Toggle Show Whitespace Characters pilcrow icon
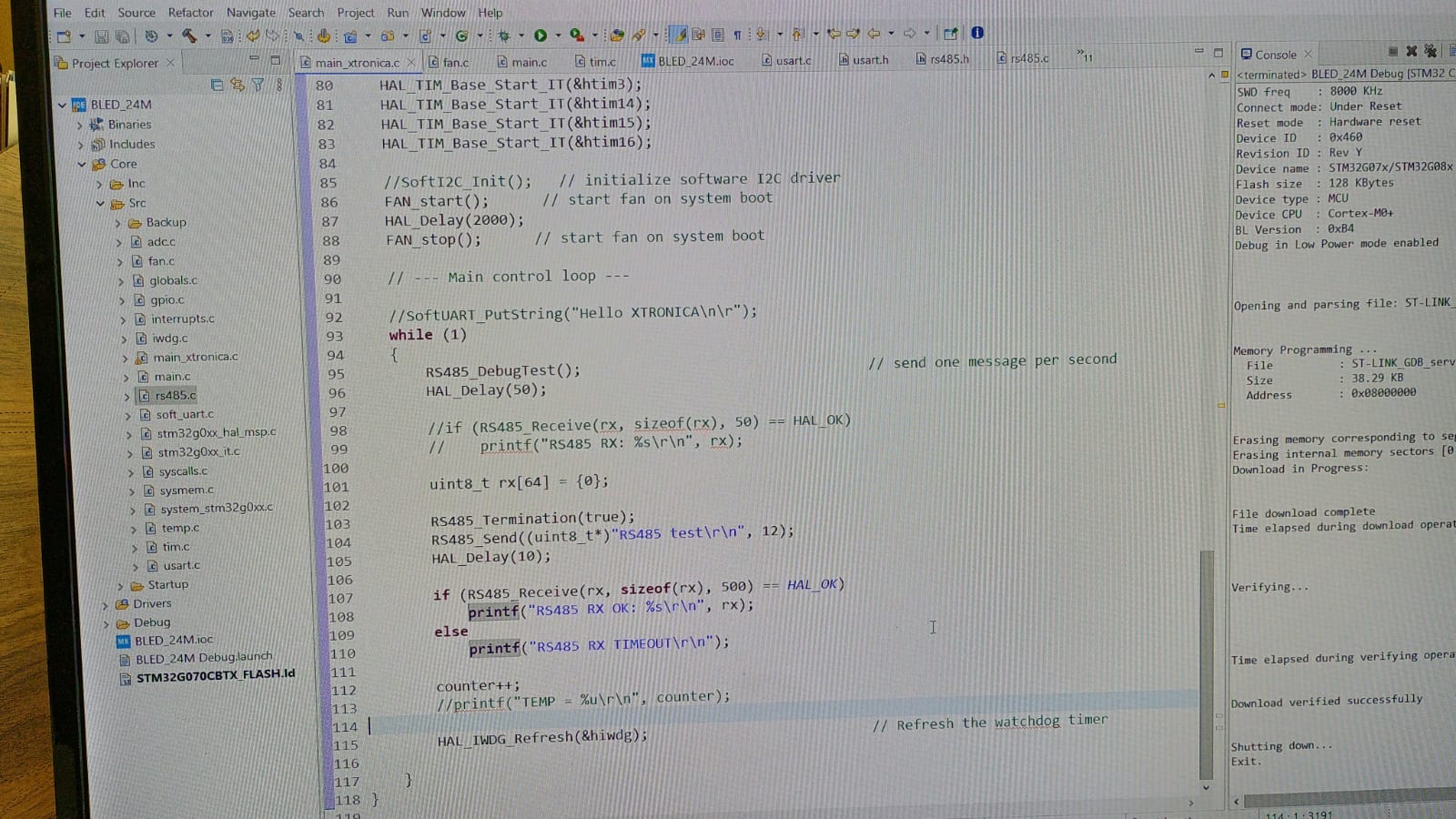 pos(737,35)
